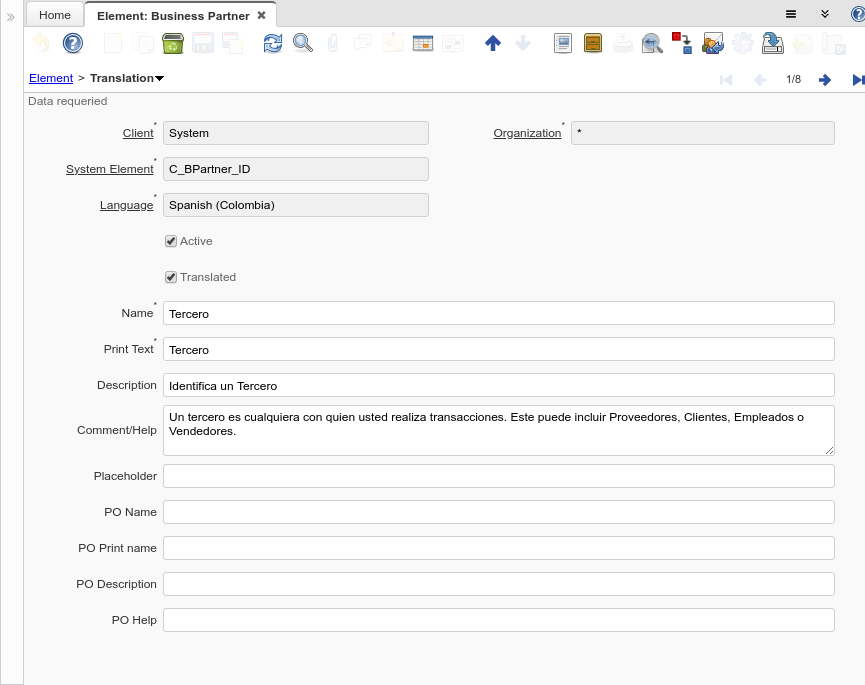Click the Placeholder input field

point(499,476)
